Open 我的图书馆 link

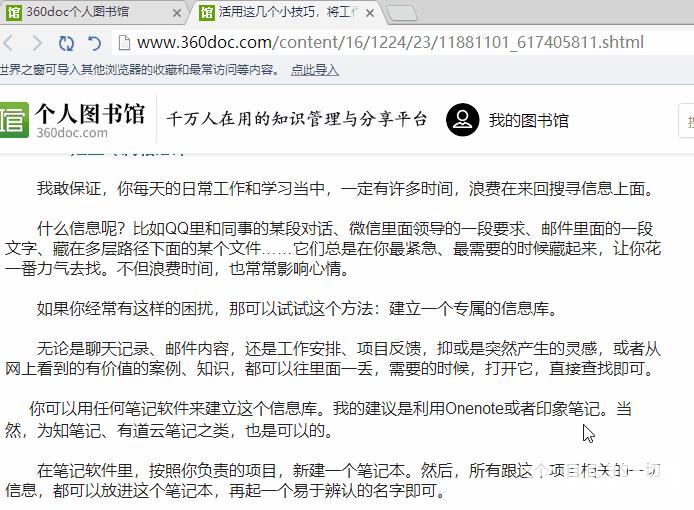(528, 120)
